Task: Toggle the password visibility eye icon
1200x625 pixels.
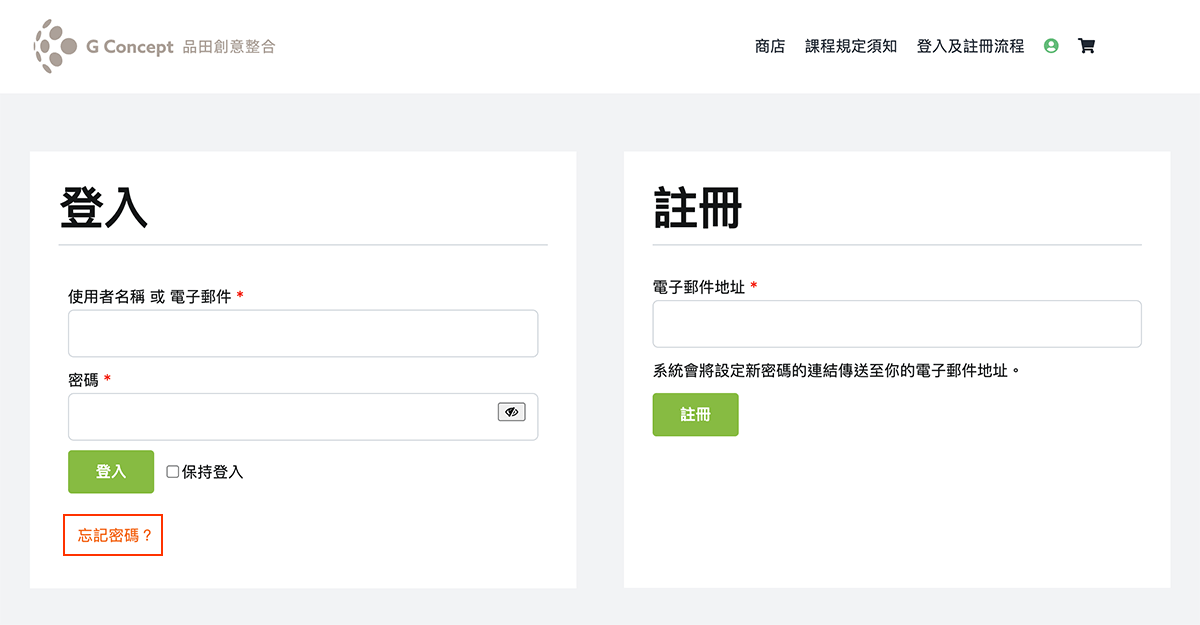Action: coord(511,411)
